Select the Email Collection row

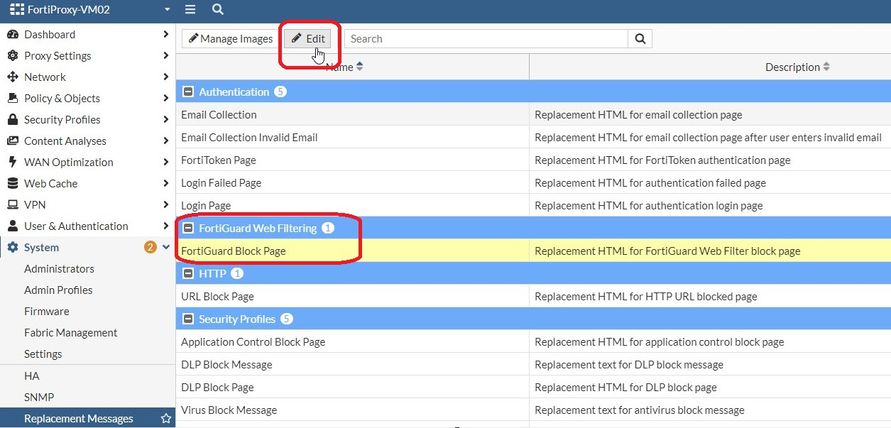pos(533,115)
